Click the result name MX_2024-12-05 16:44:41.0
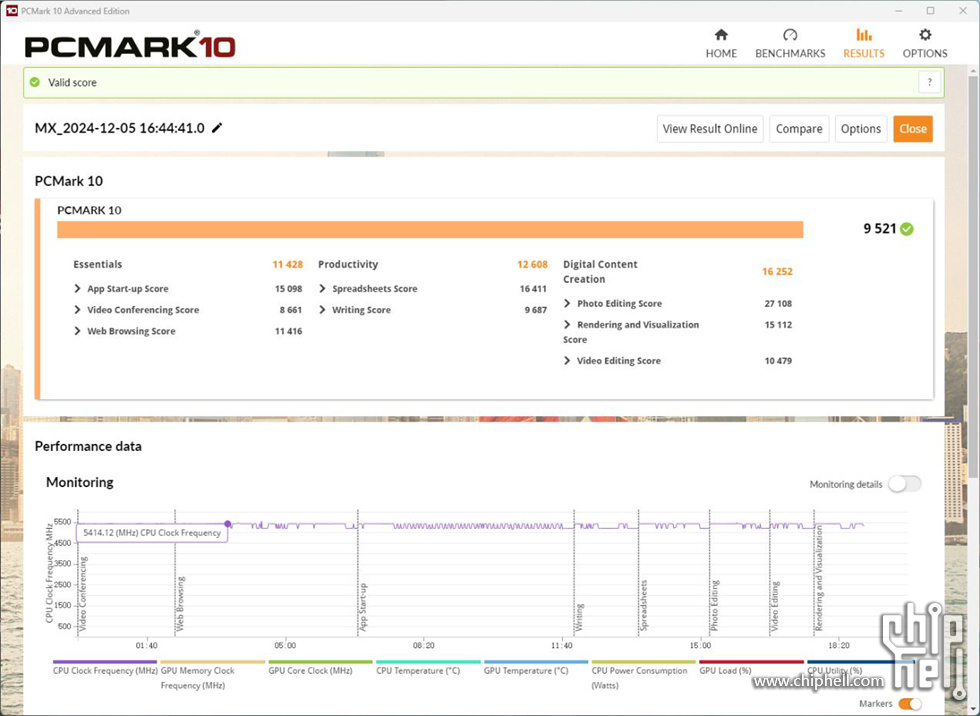This screenshot has width=980, height=716. [x=119, y=128]
